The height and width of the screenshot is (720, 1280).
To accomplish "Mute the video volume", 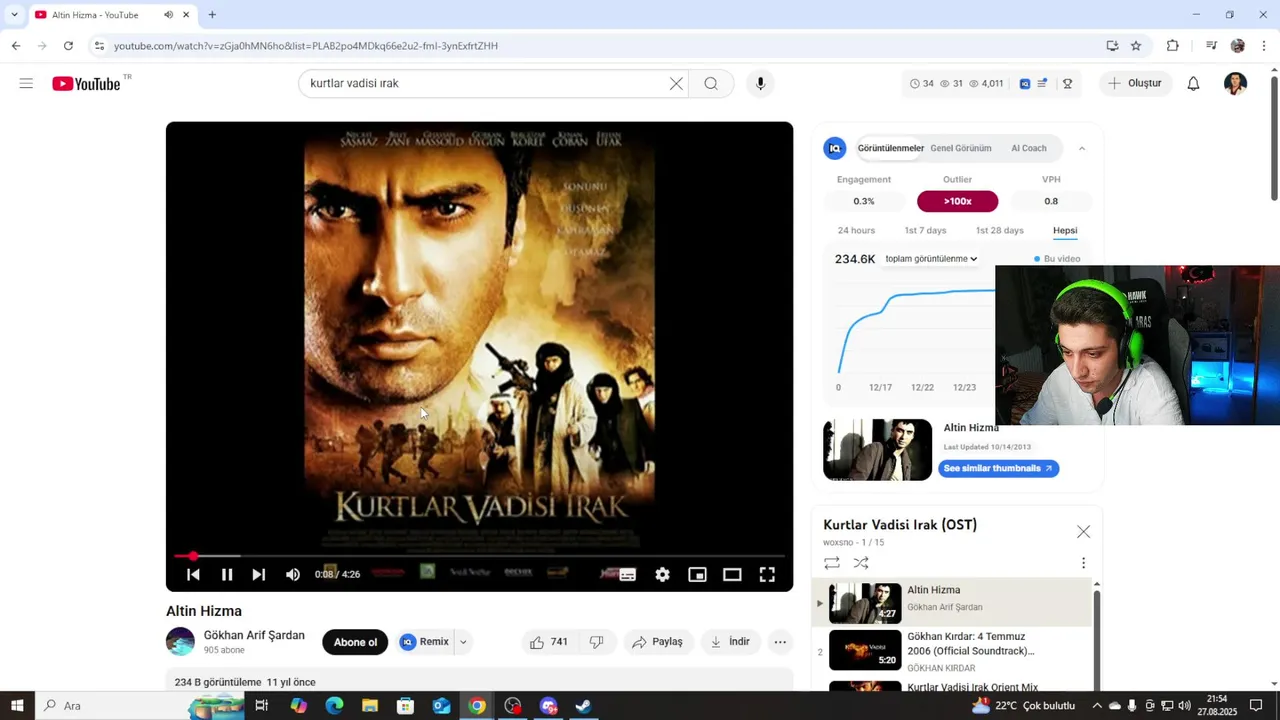I will 293,574.
